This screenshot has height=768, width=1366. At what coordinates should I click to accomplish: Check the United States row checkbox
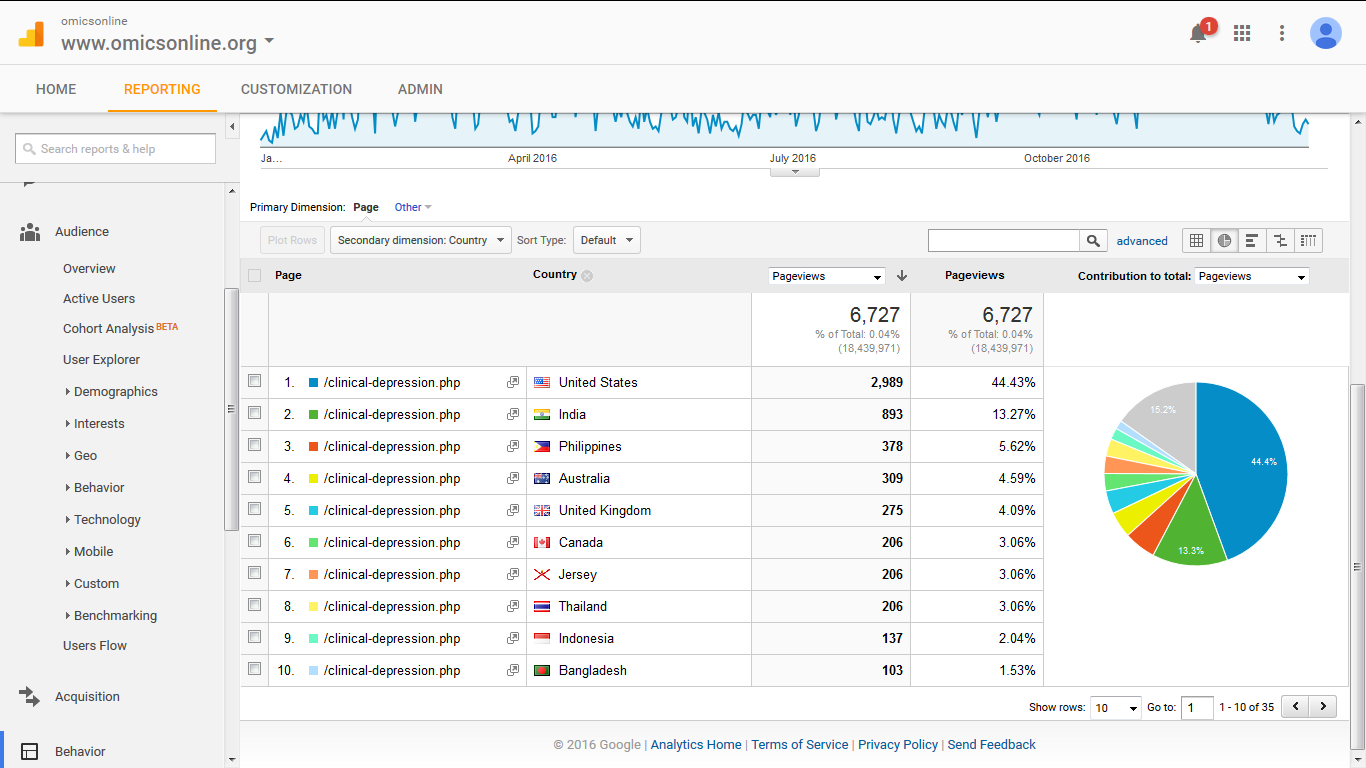254,380
